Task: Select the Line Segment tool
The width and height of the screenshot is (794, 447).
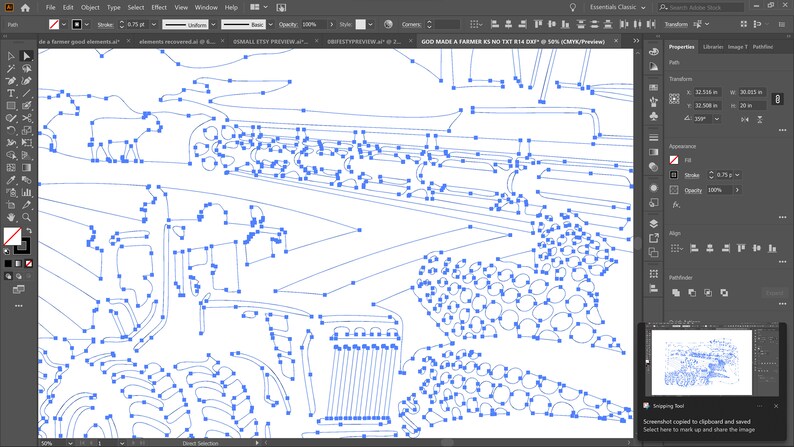Action: point(26,93)
